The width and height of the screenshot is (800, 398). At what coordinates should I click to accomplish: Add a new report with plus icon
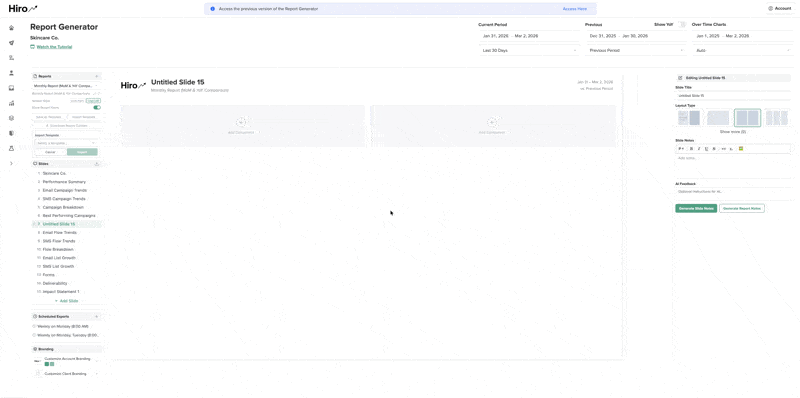pos(96,76)
